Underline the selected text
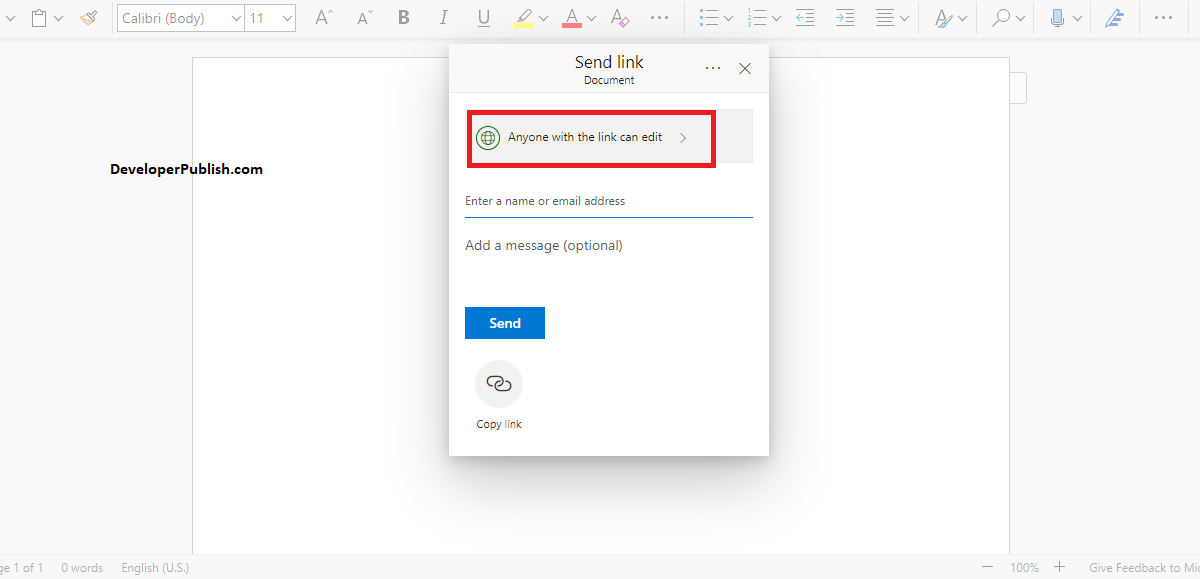1200x579 pixels. click(484, 17)
